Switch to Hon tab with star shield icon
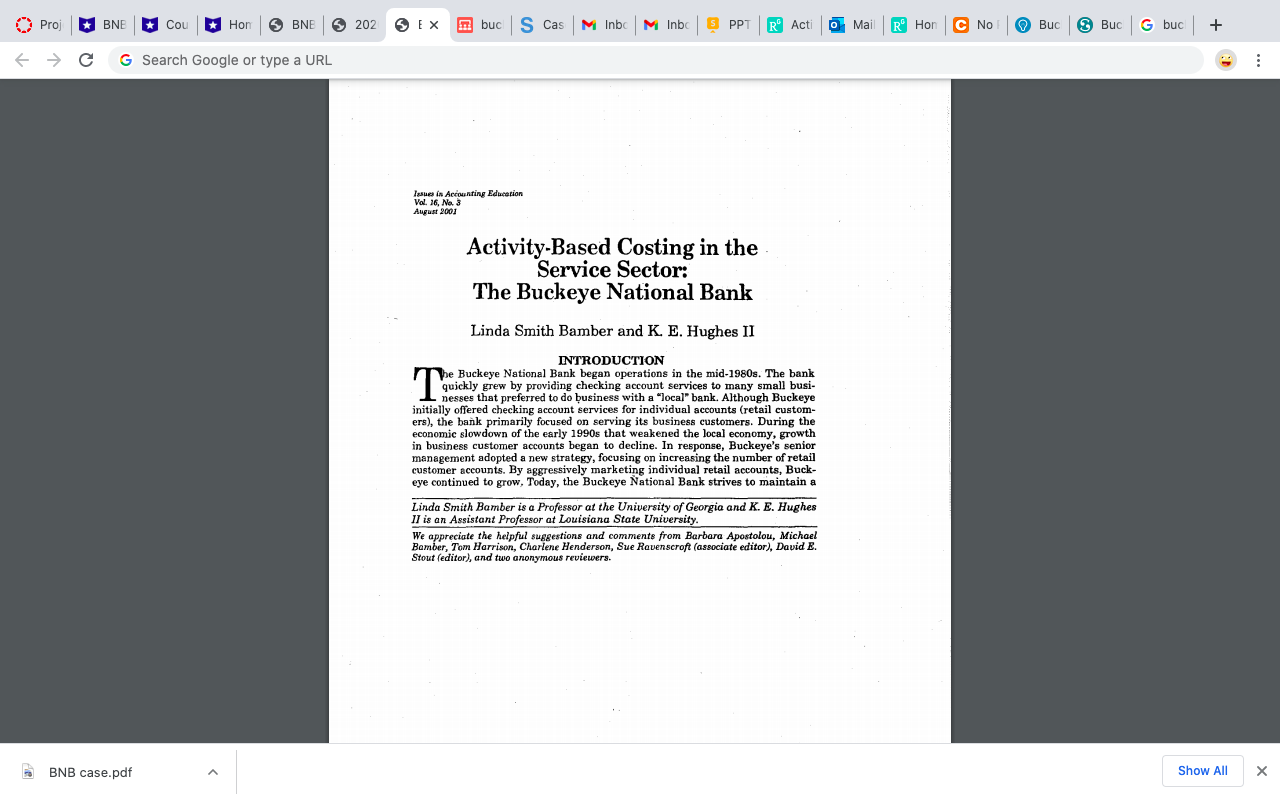This screenshot has width=1280, height=800. 228,25
